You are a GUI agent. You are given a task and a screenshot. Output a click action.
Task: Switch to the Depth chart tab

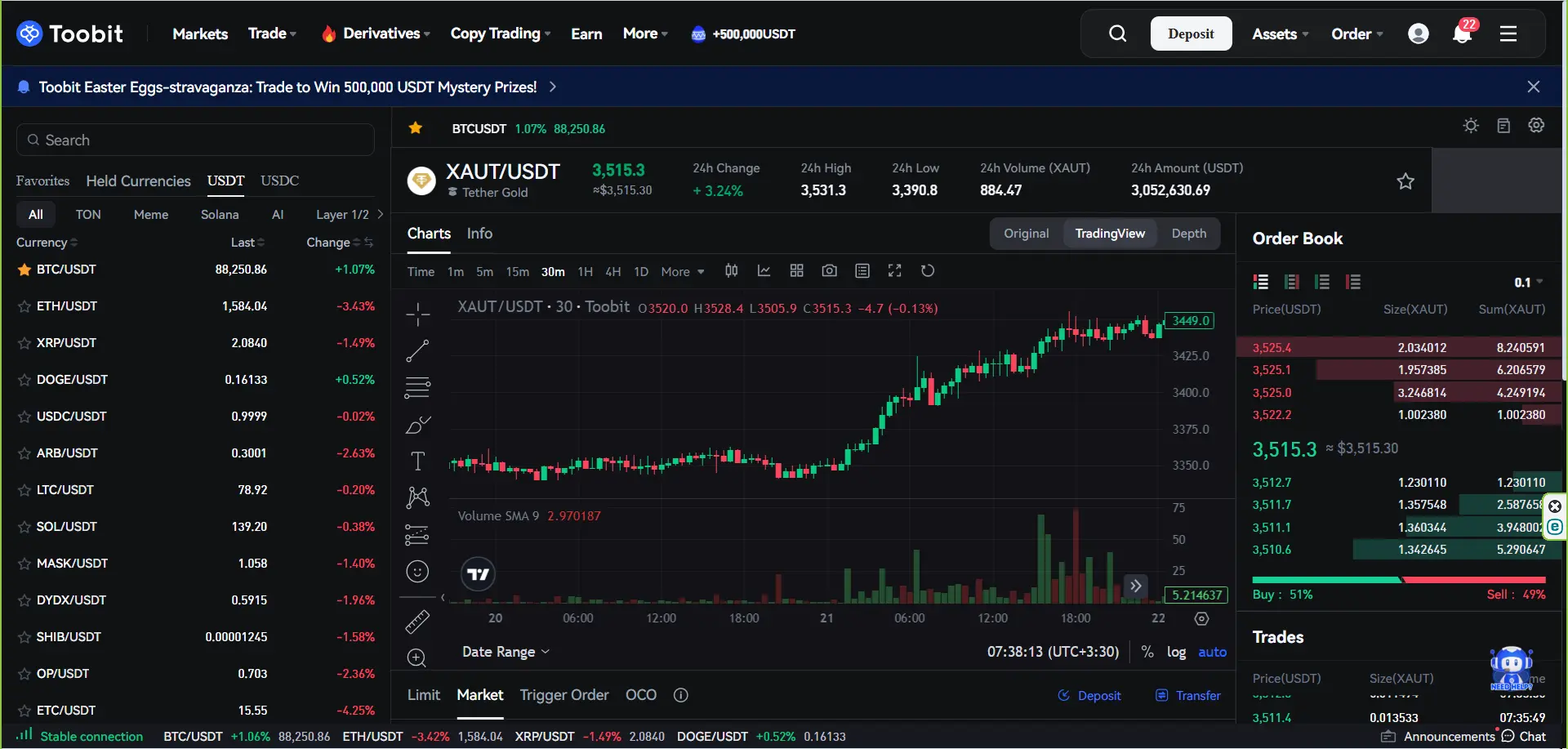click(1188, 234)
